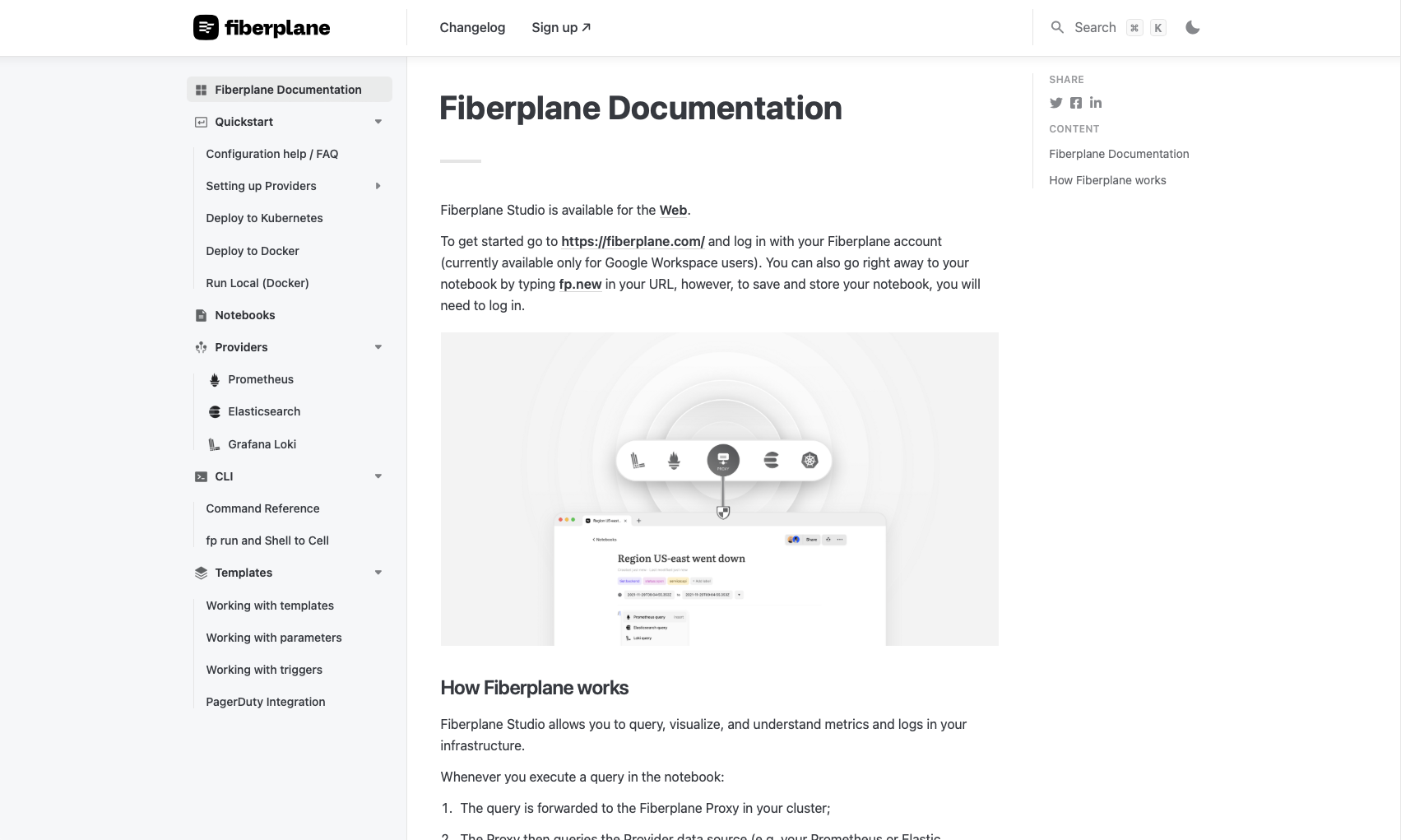Toggle dark mode moon icon
This screenshot has width=1401, height=840.
(1192, 28)
